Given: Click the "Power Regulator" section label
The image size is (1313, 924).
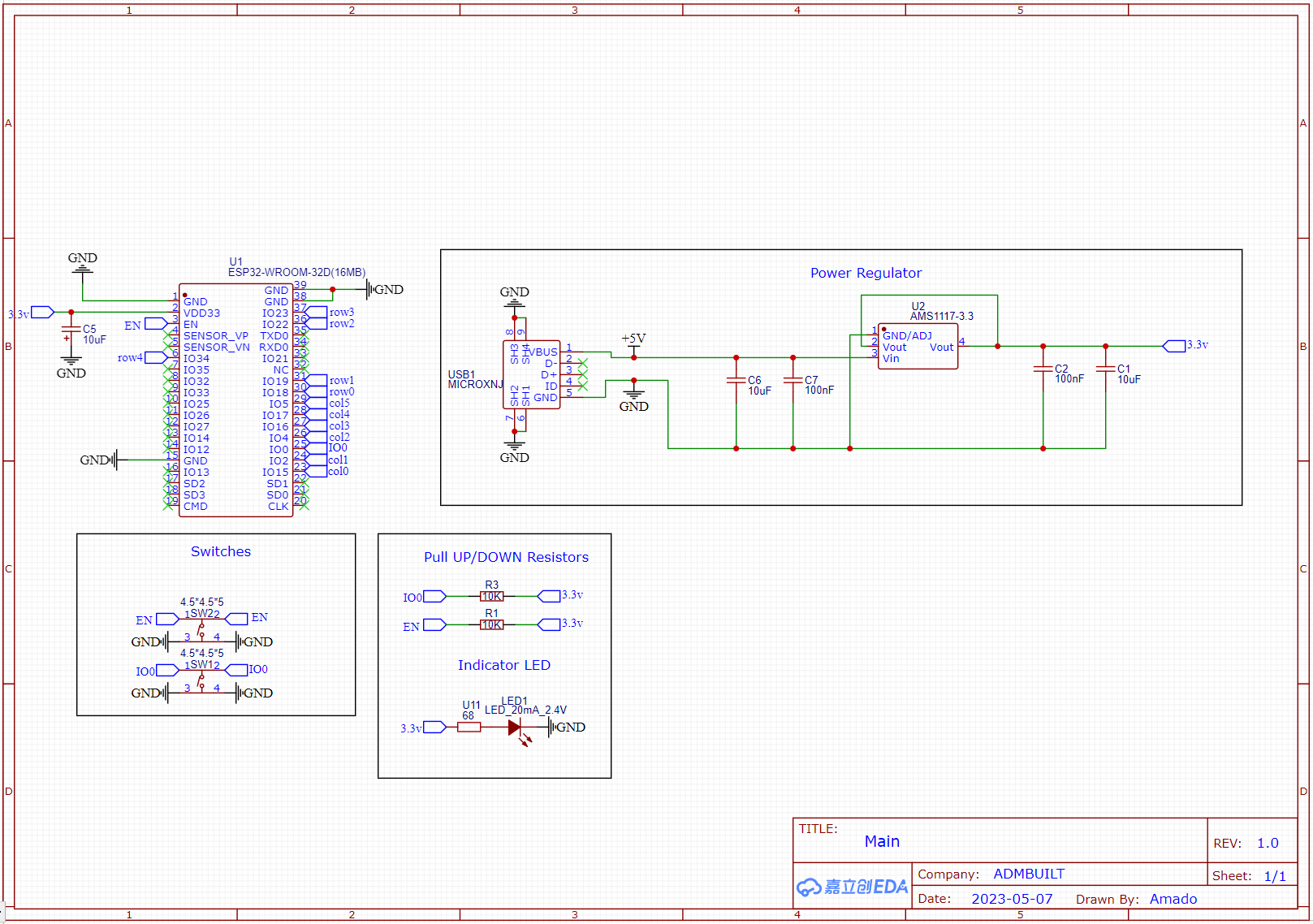Looking at the screenshot, I should (x=866, y=274).
